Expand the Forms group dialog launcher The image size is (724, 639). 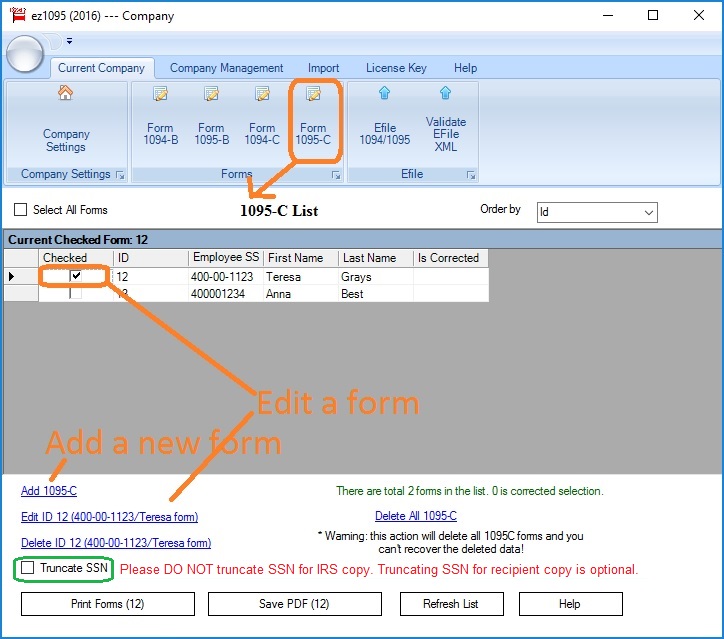[336, 175]
